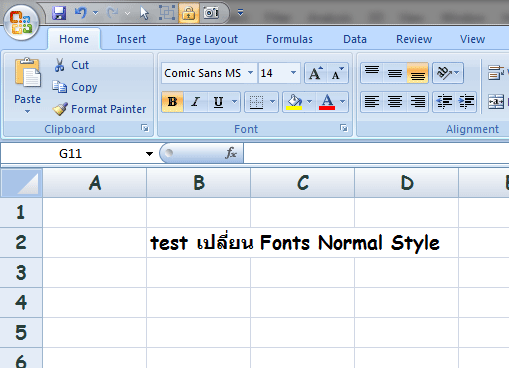This screenshot has height=368, width=509.
Task: Increase font size with Grow Font
Action: [315, 73]
